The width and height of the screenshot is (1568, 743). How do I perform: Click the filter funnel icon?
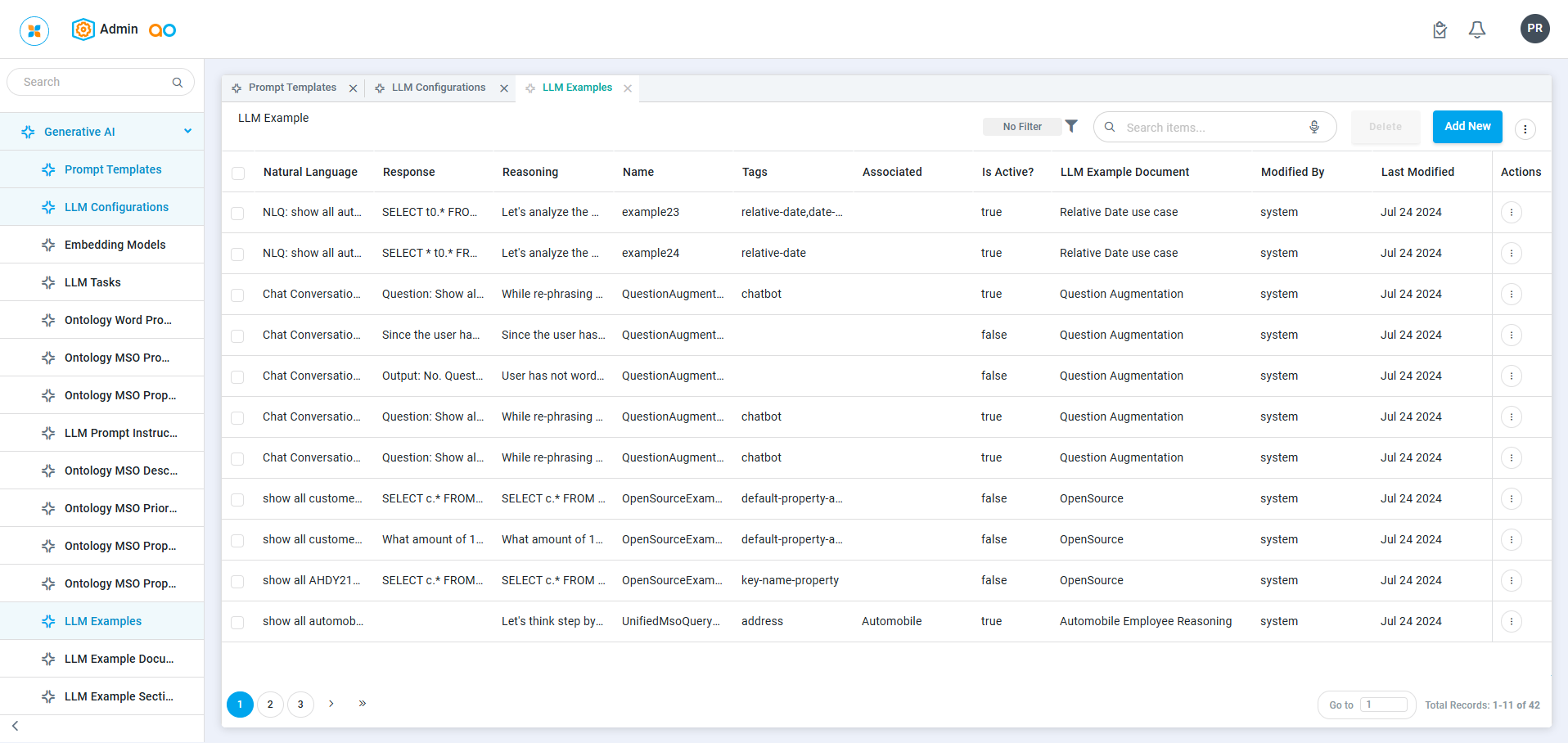point(1071,126)
